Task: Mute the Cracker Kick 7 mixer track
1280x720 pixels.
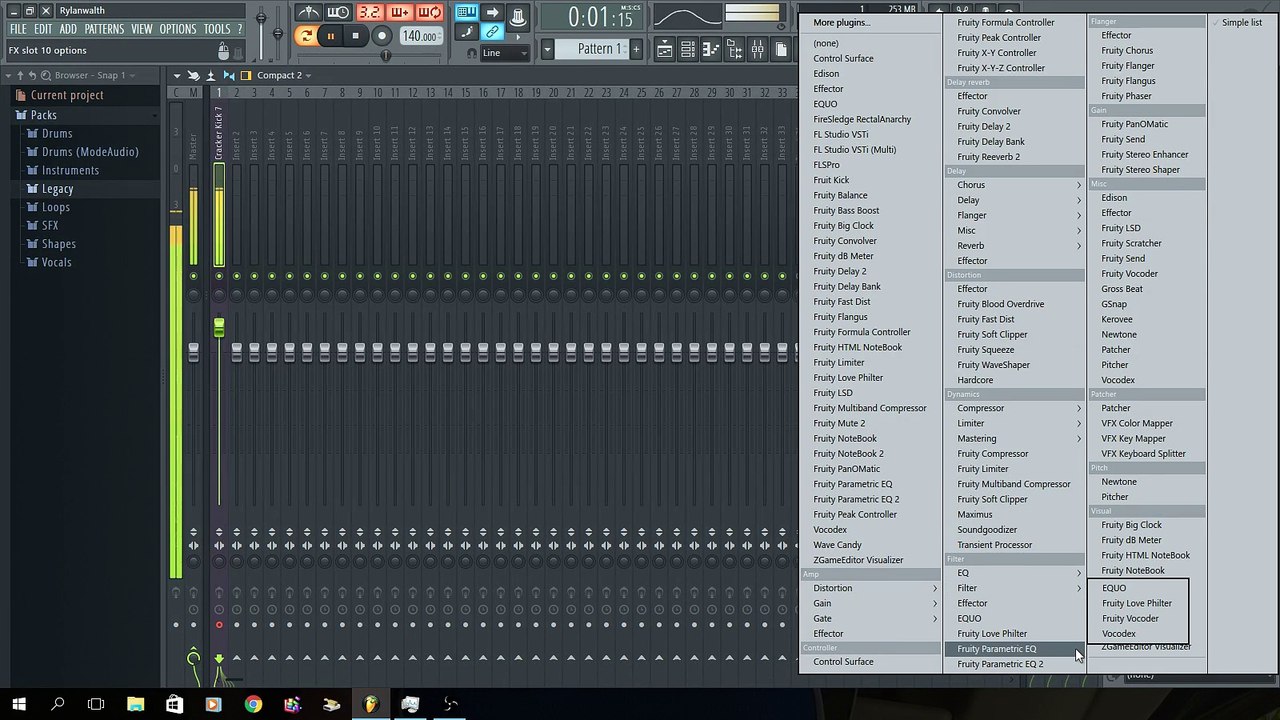Action: (x=219, y=276)
